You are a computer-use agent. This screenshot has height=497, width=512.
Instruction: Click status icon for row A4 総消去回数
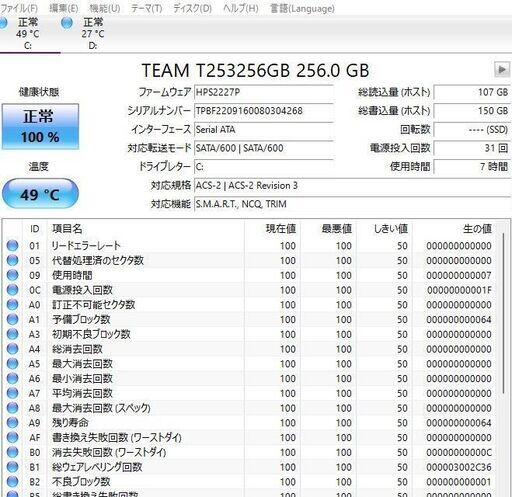pyautogui.click(x=12, y=349)
